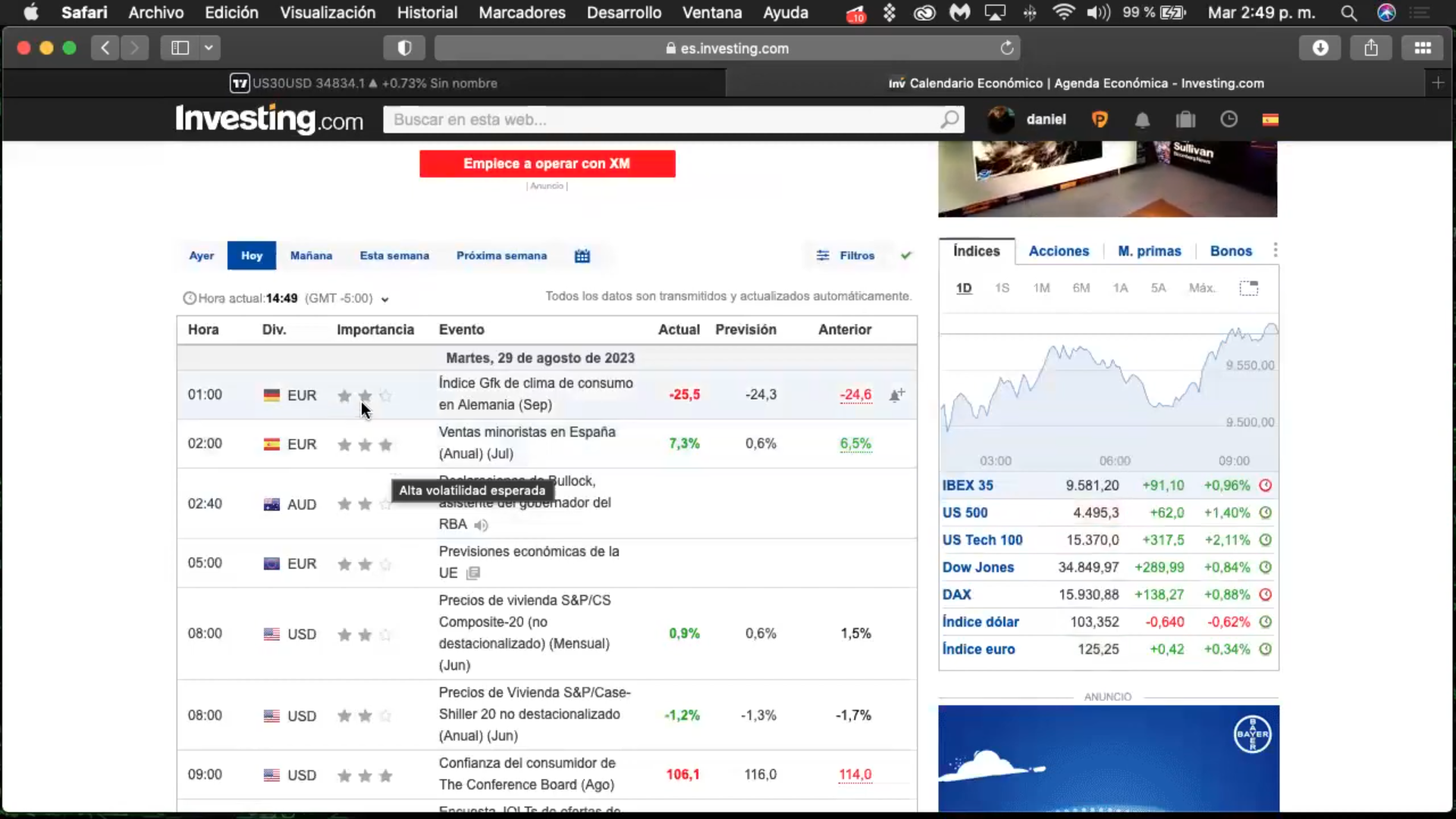
Task: Switch to the Acciones tab
Action: pos(1059,251)
